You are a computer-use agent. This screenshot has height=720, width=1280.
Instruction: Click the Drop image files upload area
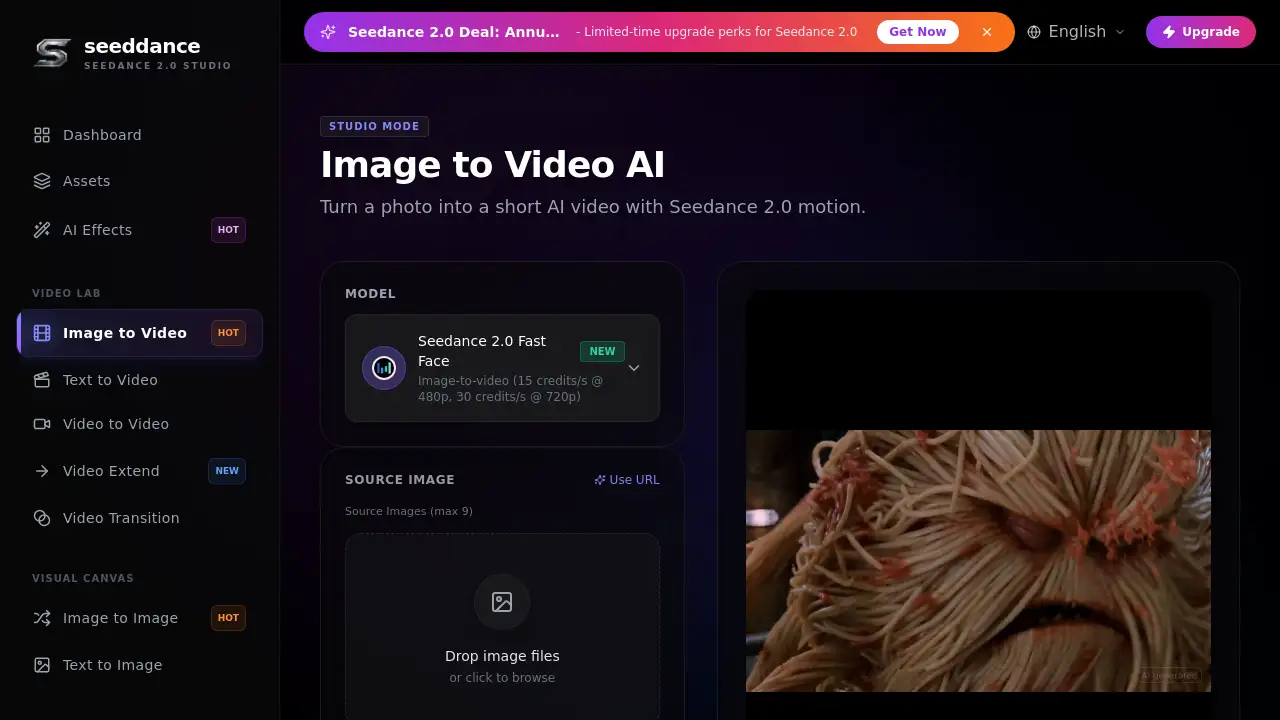(x=502, y=627)
